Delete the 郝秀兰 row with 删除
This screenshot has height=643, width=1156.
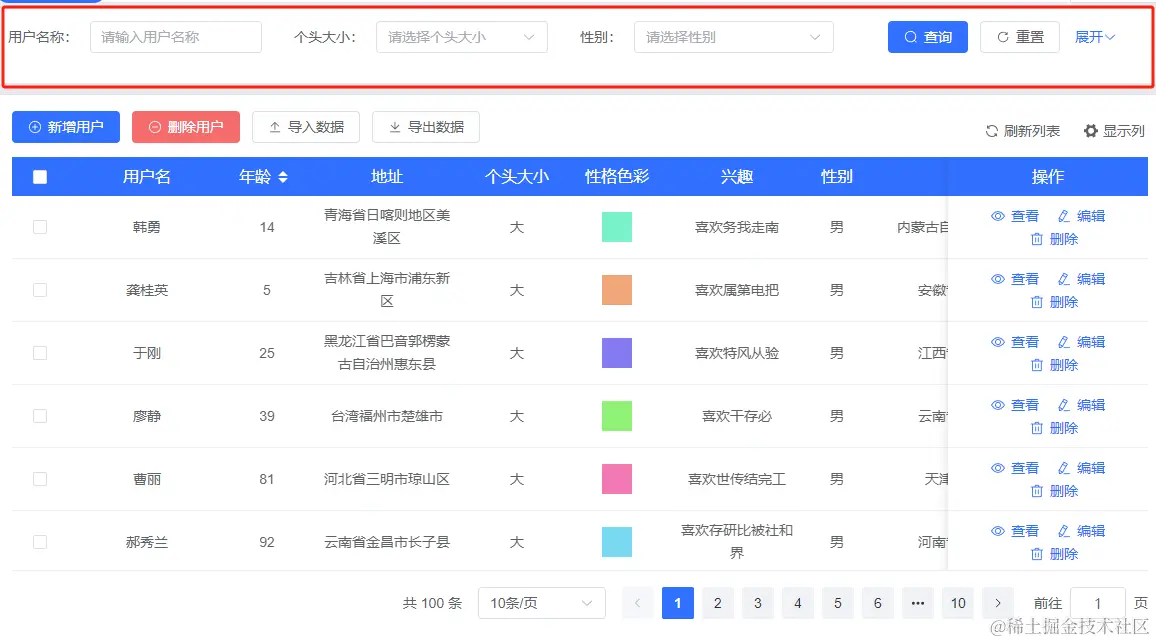(1054, 554)
